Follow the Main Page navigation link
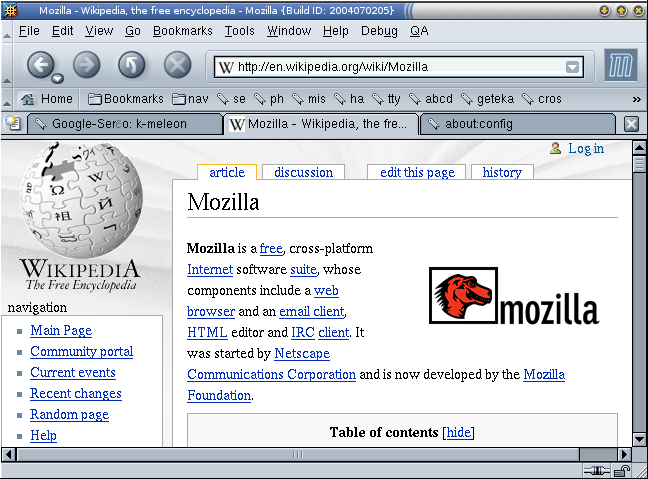 tap(61, 331)
